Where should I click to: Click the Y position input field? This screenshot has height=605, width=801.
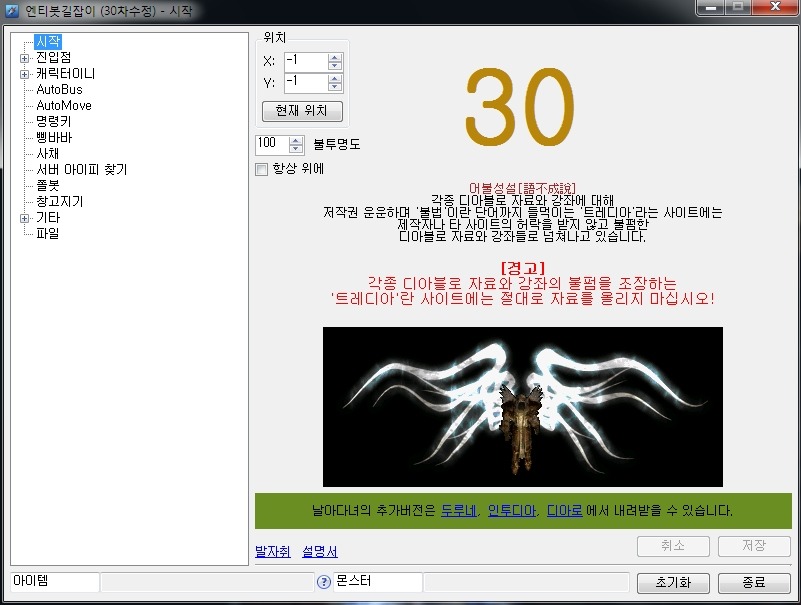305,83
